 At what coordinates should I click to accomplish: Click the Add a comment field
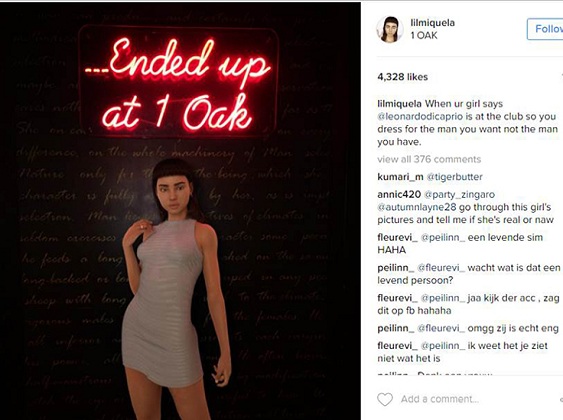pyautogui.click(x=440, y=399)
